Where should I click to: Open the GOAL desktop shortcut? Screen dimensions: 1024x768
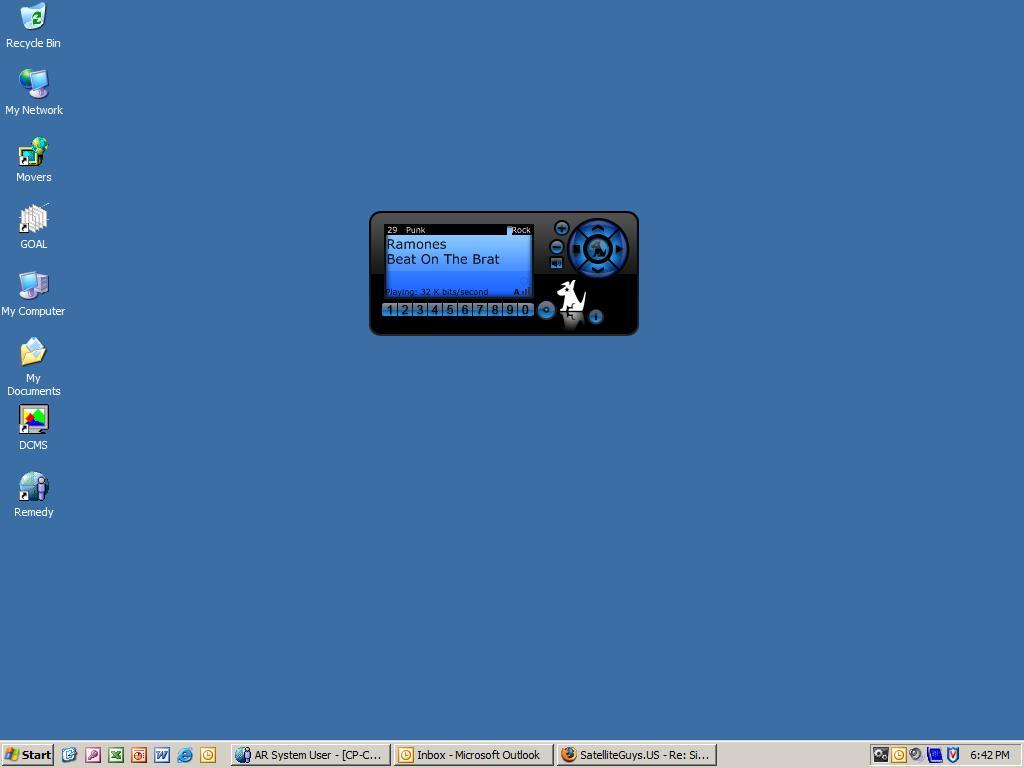[33, 227]
